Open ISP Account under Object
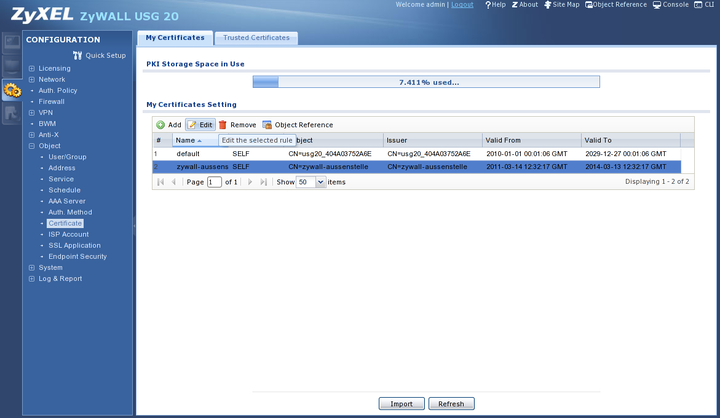720x418 pixels. coord(69,234)
